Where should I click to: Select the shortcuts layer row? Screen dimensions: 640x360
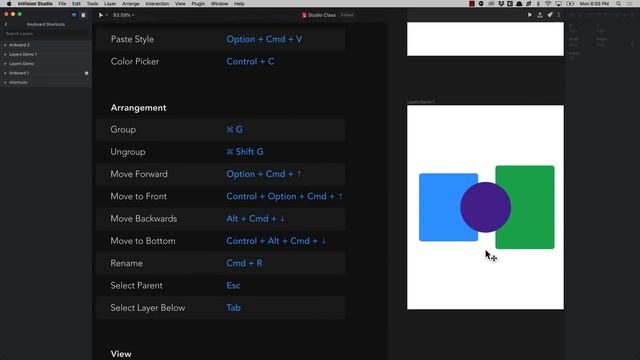(x=46, y=82)
